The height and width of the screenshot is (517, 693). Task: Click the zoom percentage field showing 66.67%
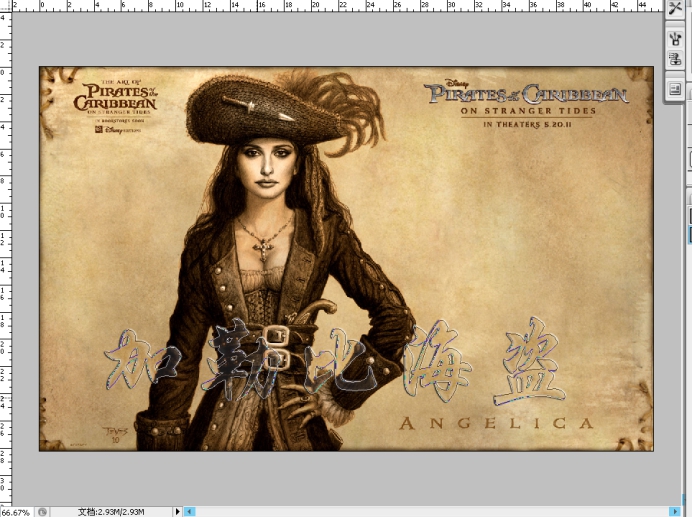[x=16, y=512]
